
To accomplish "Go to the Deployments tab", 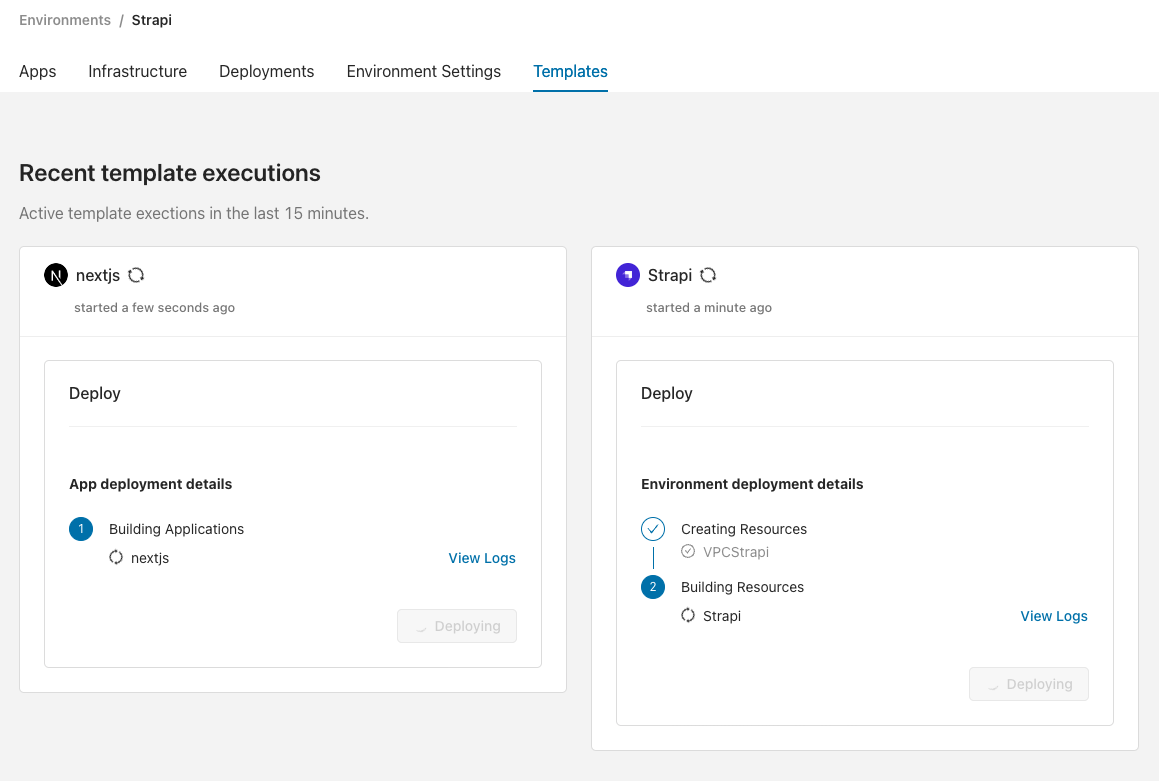I will point(267,72).
